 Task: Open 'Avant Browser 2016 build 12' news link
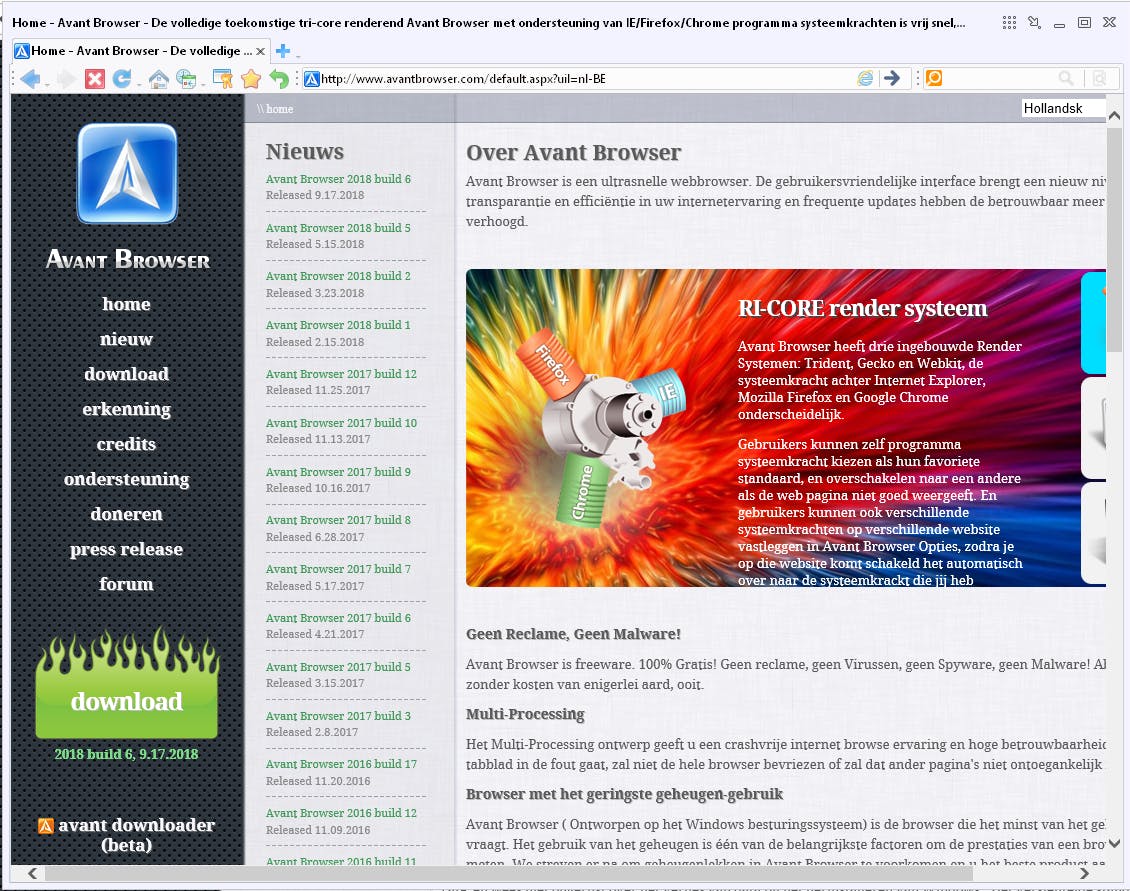[x=341, y=813]
